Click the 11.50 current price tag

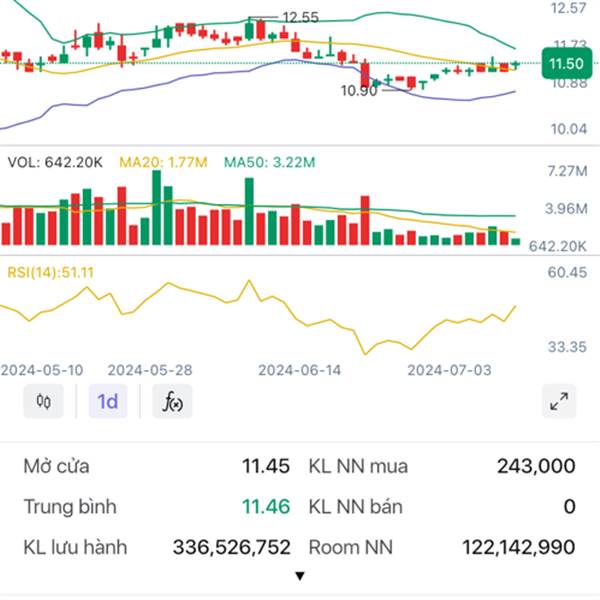(566, 64)
